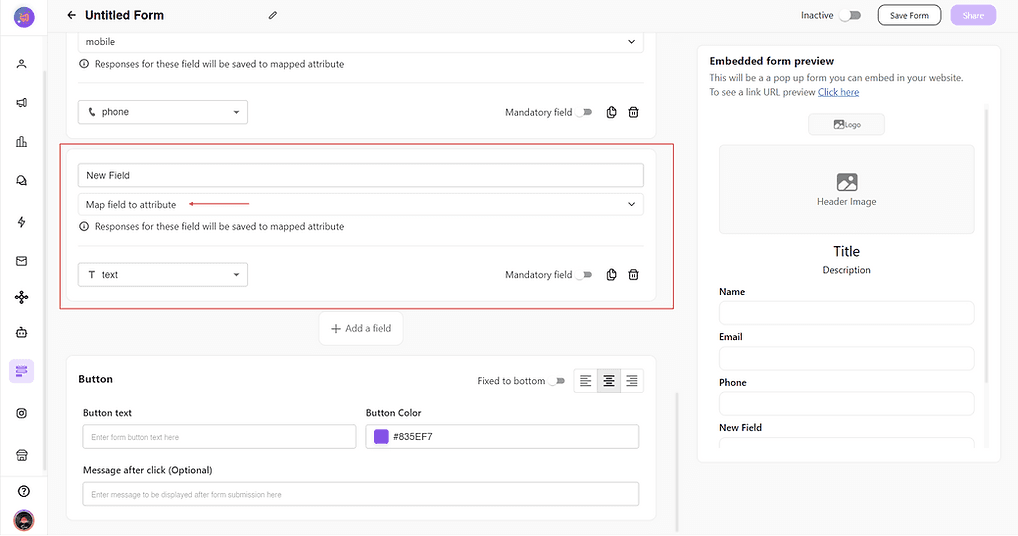Click the Message after click input
The height and width of the screenshot is (536, 1018).
(x=361, y=494)
